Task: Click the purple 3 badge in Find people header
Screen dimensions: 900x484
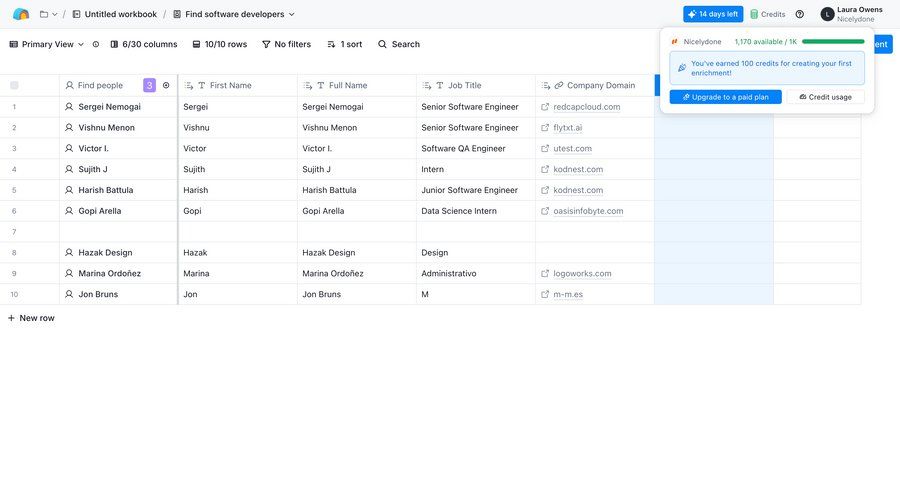Action: [149, 86]
